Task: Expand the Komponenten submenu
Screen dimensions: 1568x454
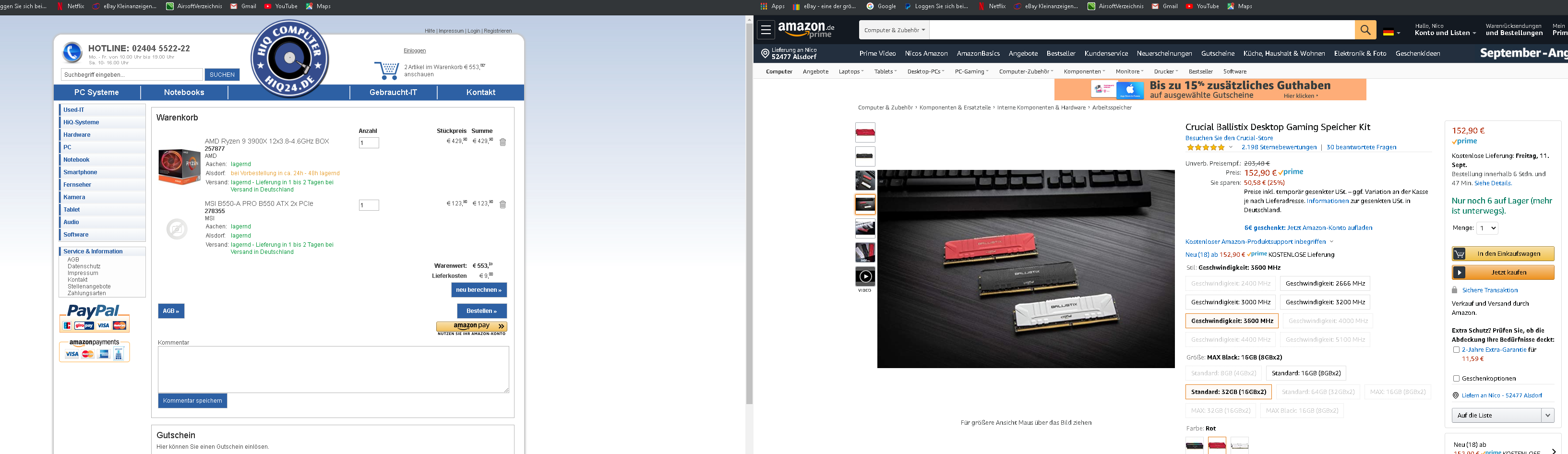Action: (x=1084, y=72)
